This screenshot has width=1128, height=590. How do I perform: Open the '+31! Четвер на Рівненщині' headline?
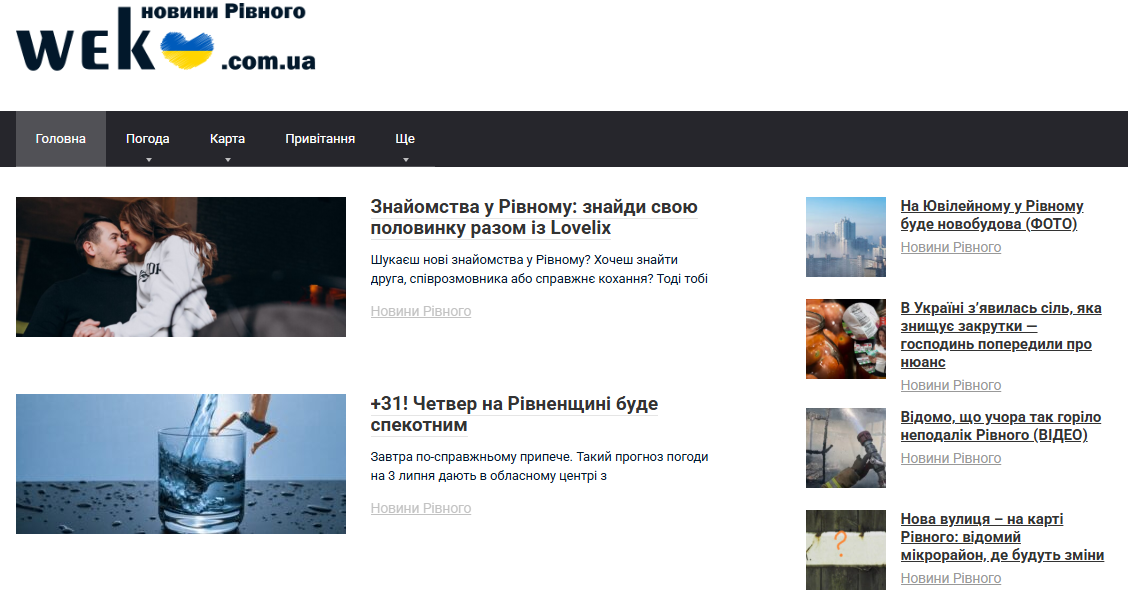[514, 414]
